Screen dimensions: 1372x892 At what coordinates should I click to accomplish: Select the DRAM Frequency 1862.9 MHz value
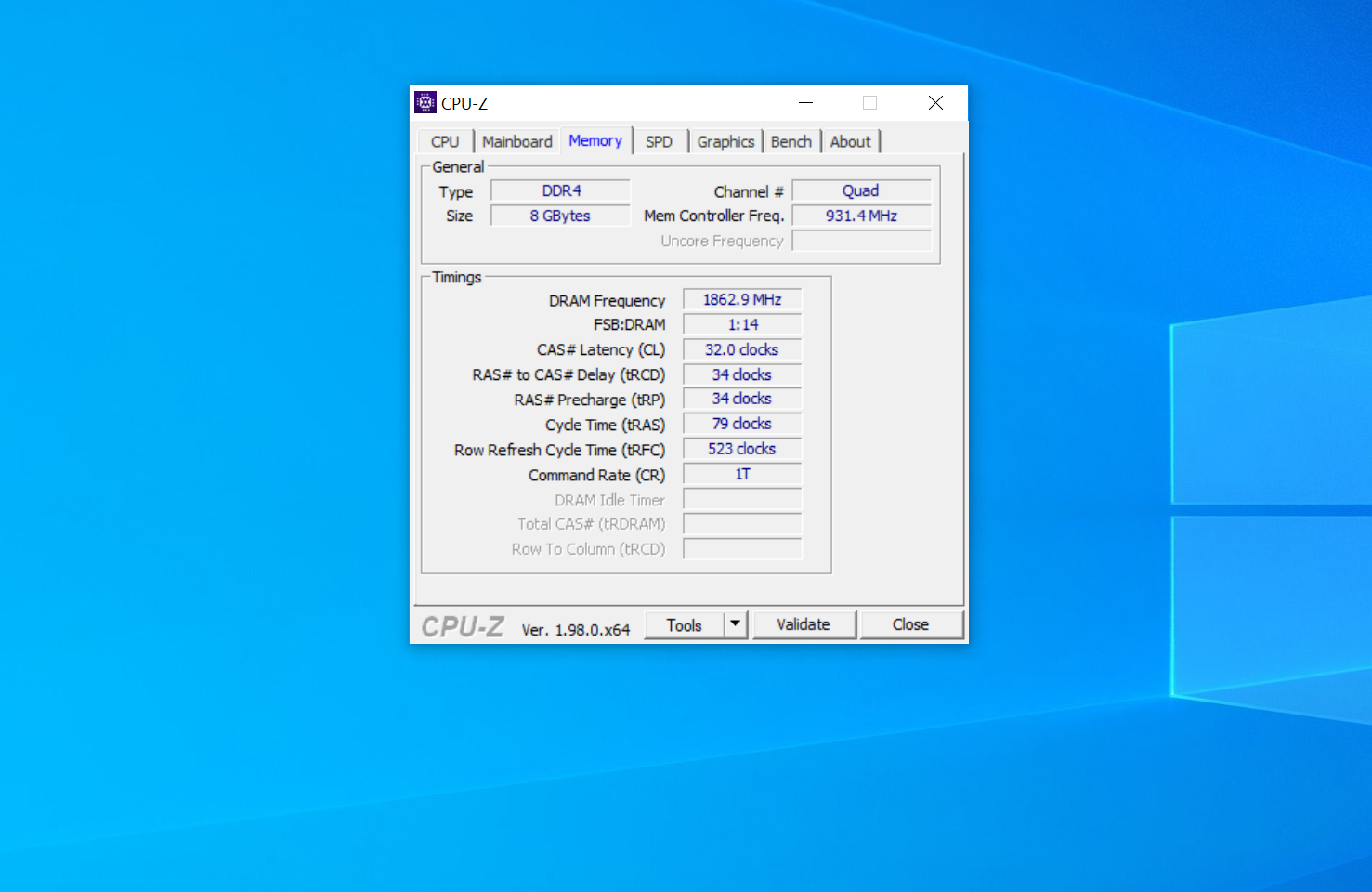click(742, 300)
